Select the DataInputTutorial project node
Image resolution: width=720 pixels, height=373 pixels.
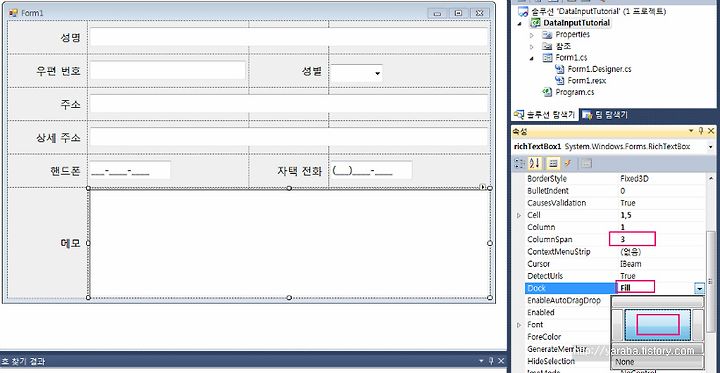pos(576,23)
